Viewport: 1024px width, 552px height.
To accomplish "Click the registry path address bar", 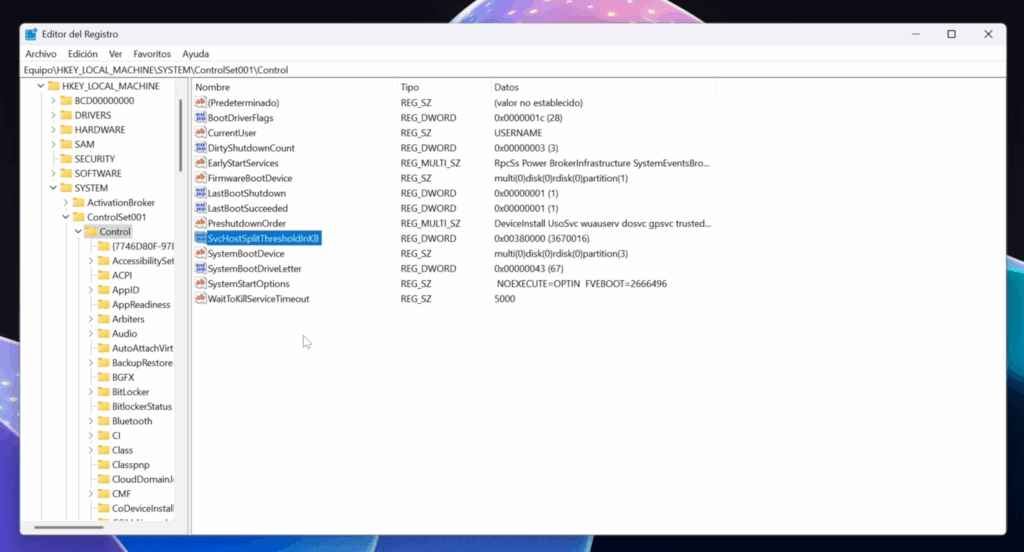I will (x=513, y=70).
